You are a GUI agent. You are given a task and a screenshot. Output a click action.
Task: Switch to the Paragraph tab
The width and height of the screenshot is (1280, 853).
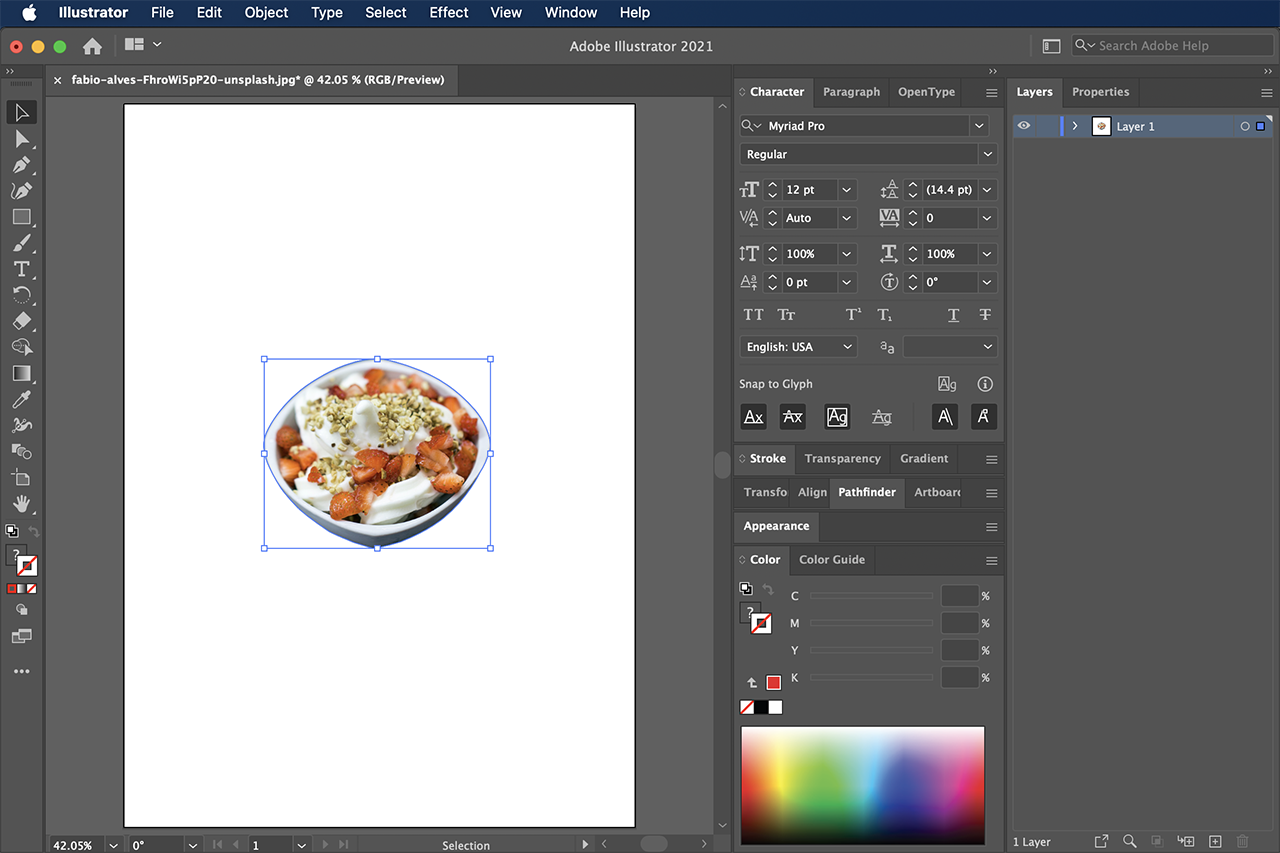click(851, 92)
